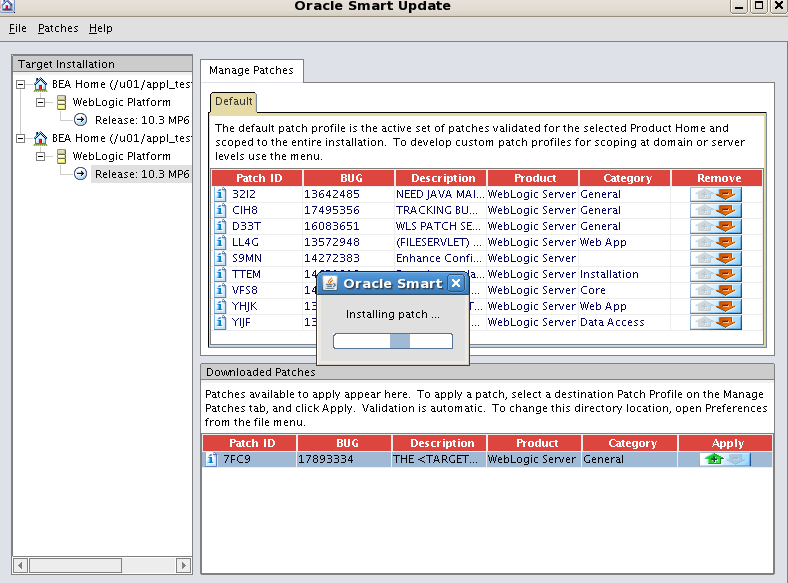Sort installed patches by Description header
788x583 pixels.
coord(441,178)
